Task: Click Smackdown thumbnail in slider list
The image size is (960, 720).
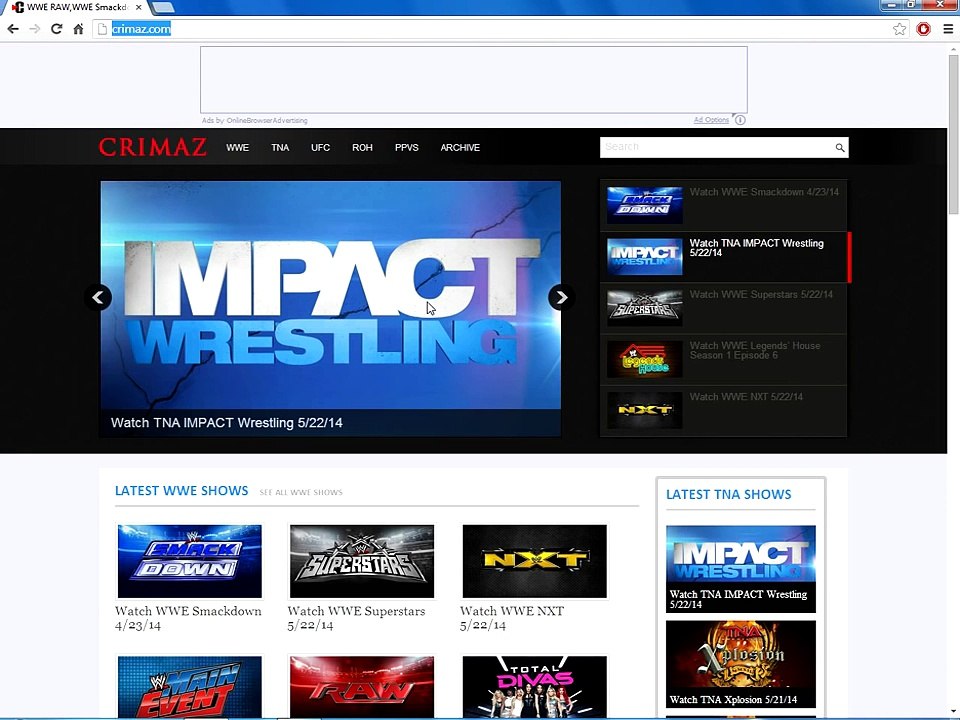Action: pyautogui.click(x=644, y=205)
